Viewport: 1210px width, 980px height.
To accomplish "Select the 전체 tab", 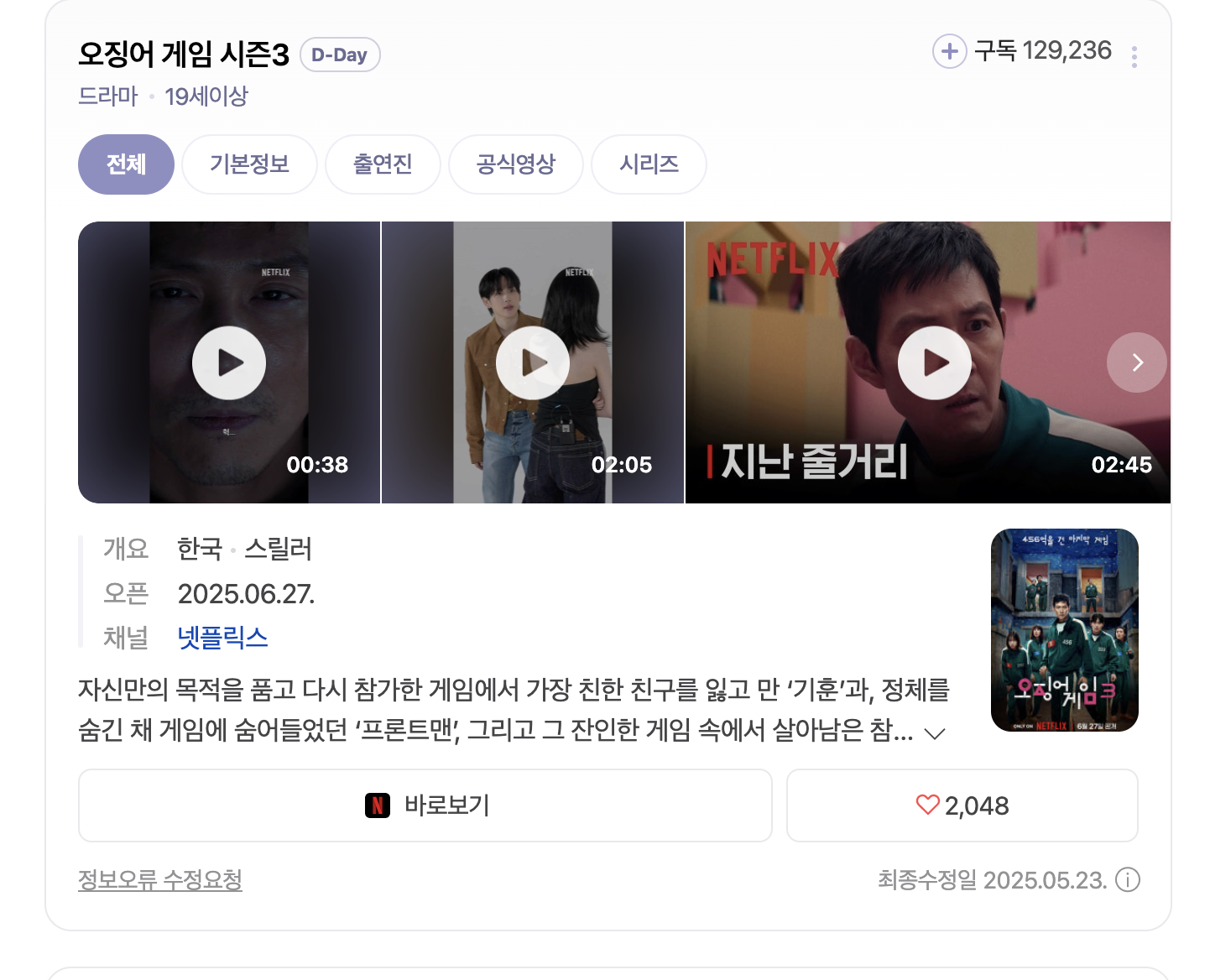I will pyautogui.click(x=126, y=164).
